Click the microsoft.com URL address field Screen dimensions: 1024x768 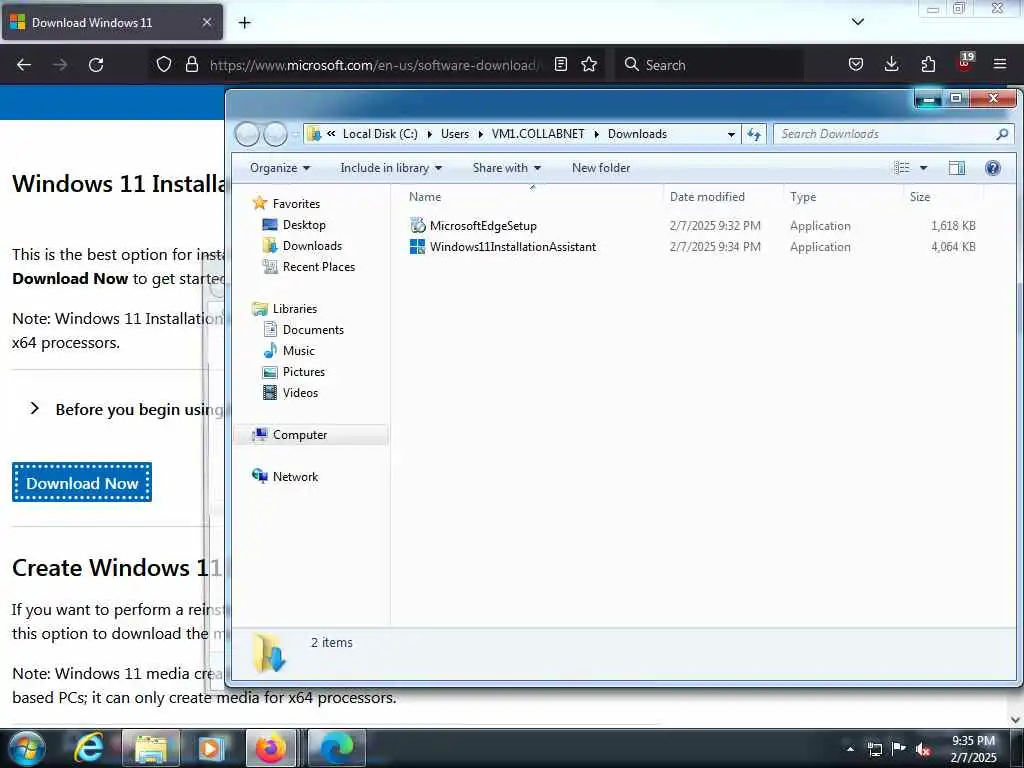point(372,65)
